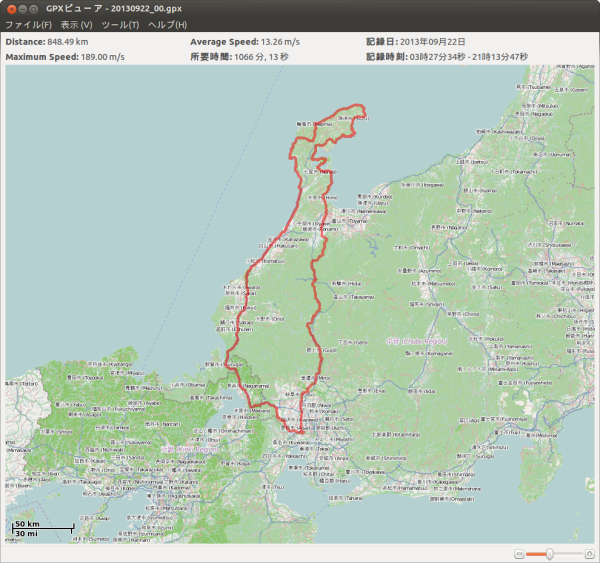The image size is (600, 563).
Task: Open the ファイル(F) menu
Action: pos(28,24)
